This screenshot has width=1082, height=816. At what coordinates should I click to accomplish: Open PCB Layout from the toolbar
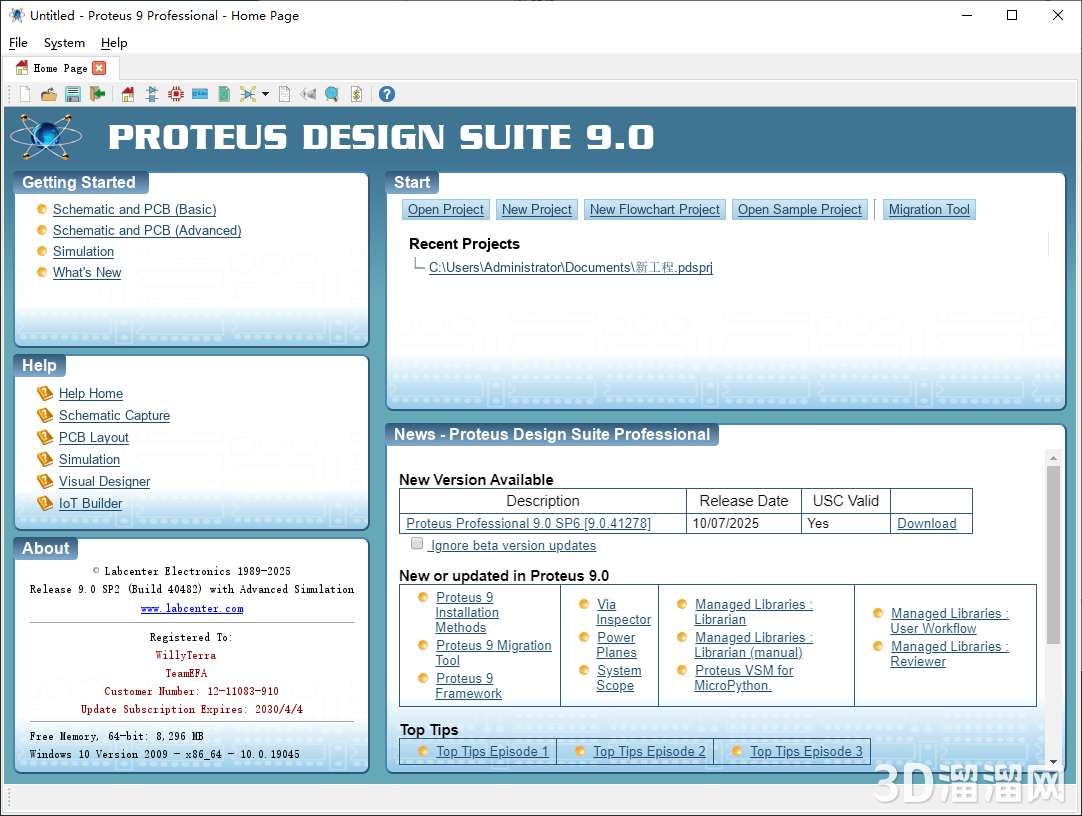click(x=176, y=94)
